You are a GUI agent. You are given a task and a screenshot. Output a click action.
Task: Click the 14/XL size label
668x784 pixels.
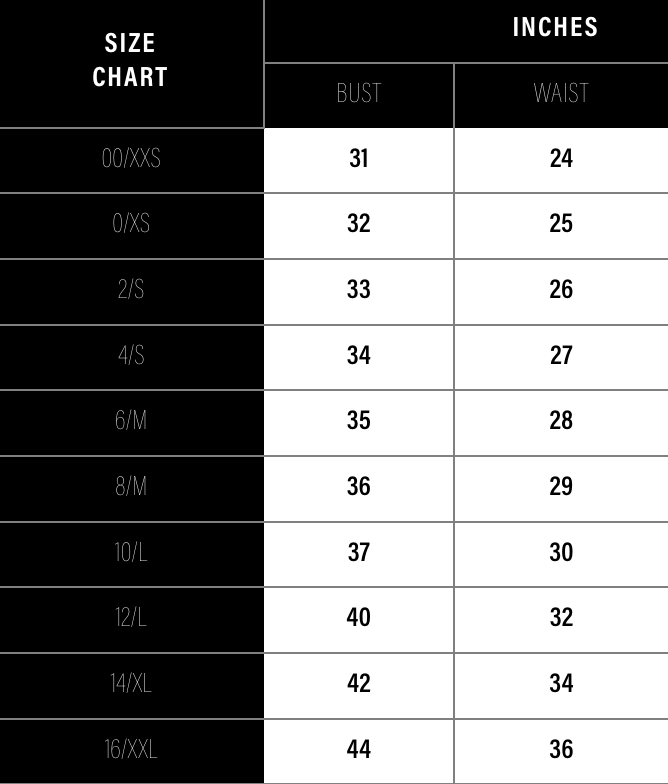pyautogui.click(x=131, y=683)
